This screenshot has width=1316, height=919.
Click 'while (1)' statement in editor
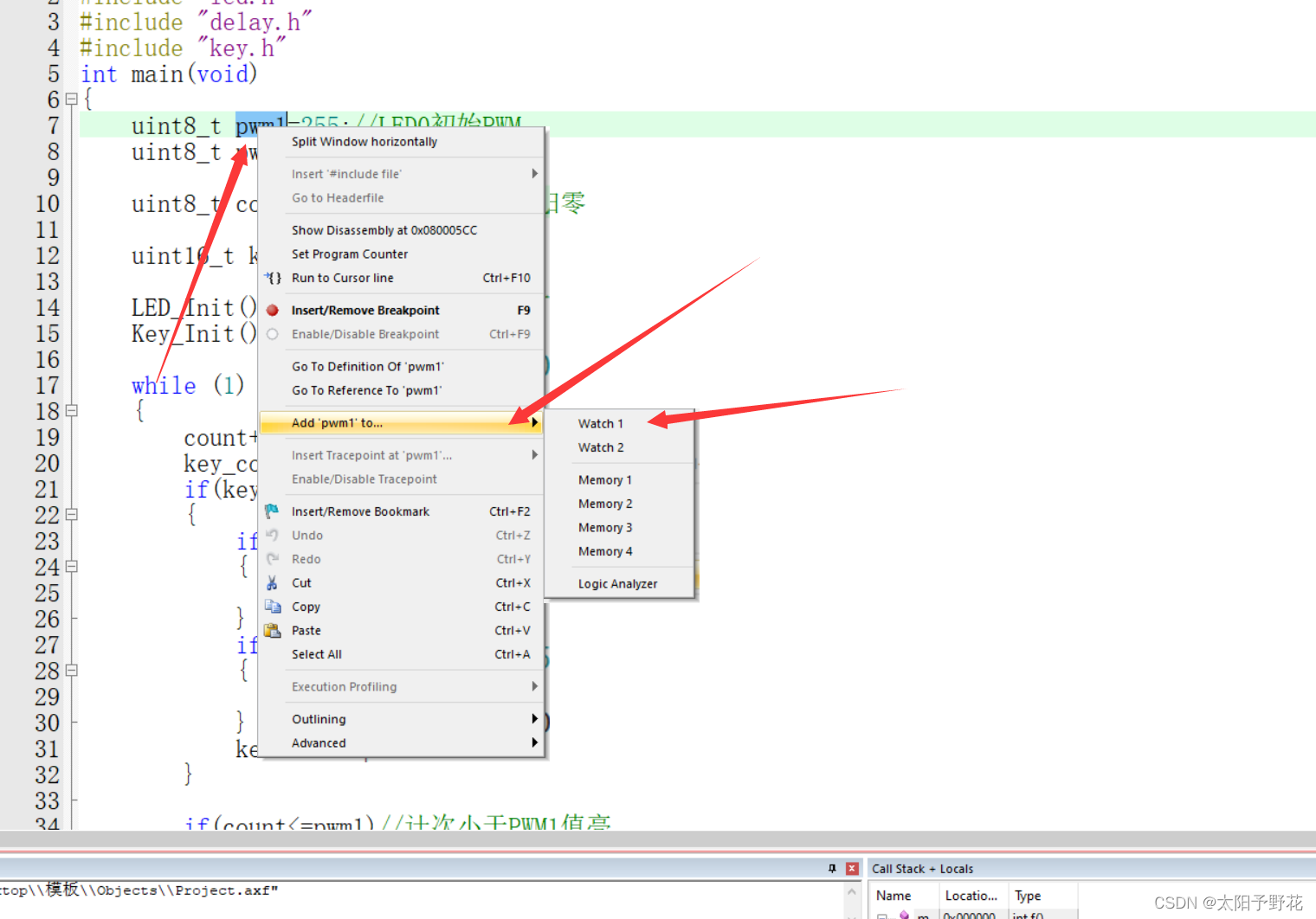click(188, 385)
